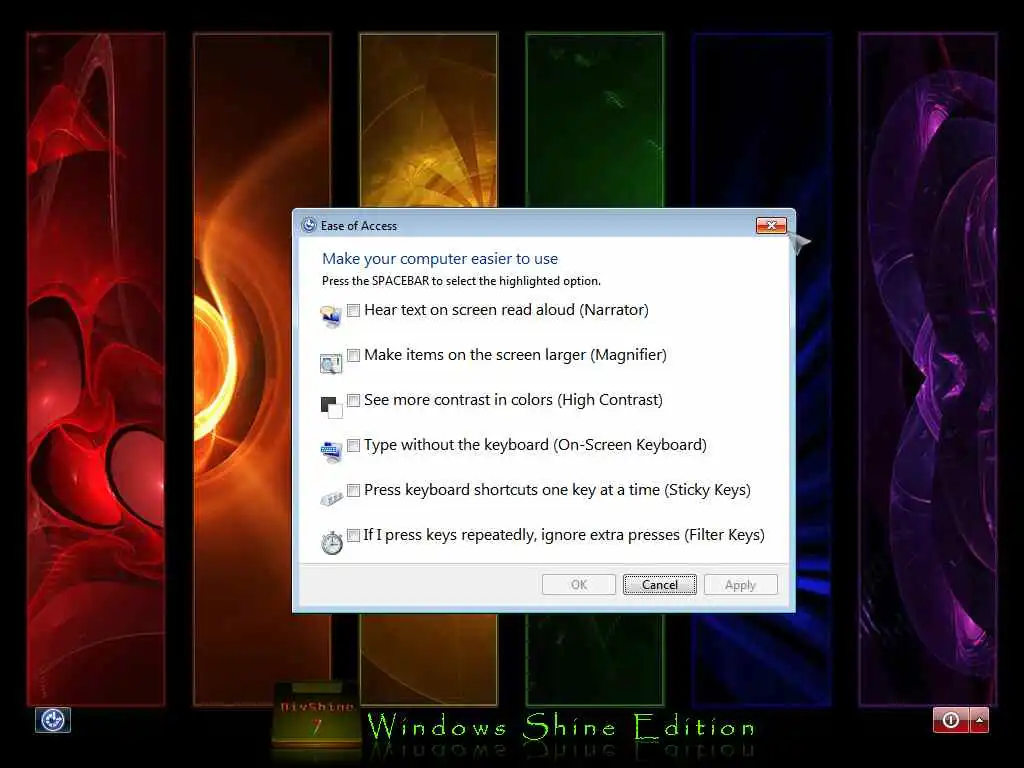Enable Magnifier checkbox

click(x=353, y=355)
